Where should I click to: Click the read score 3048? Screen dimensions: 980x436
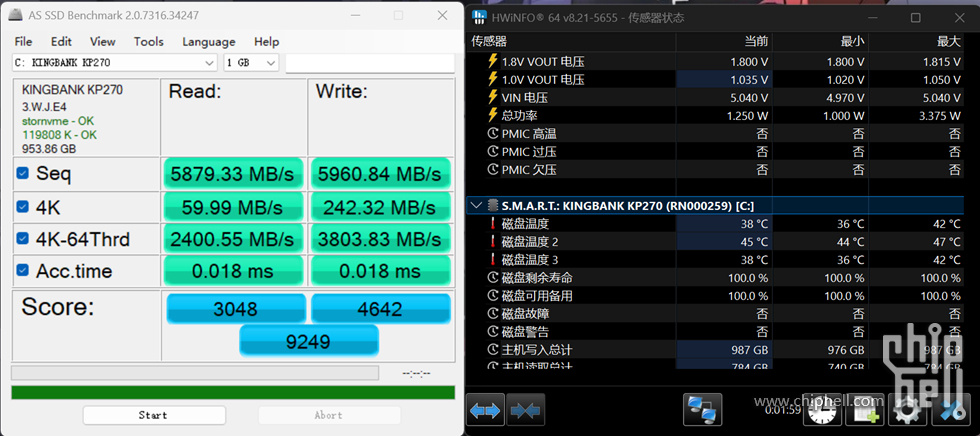236,309
